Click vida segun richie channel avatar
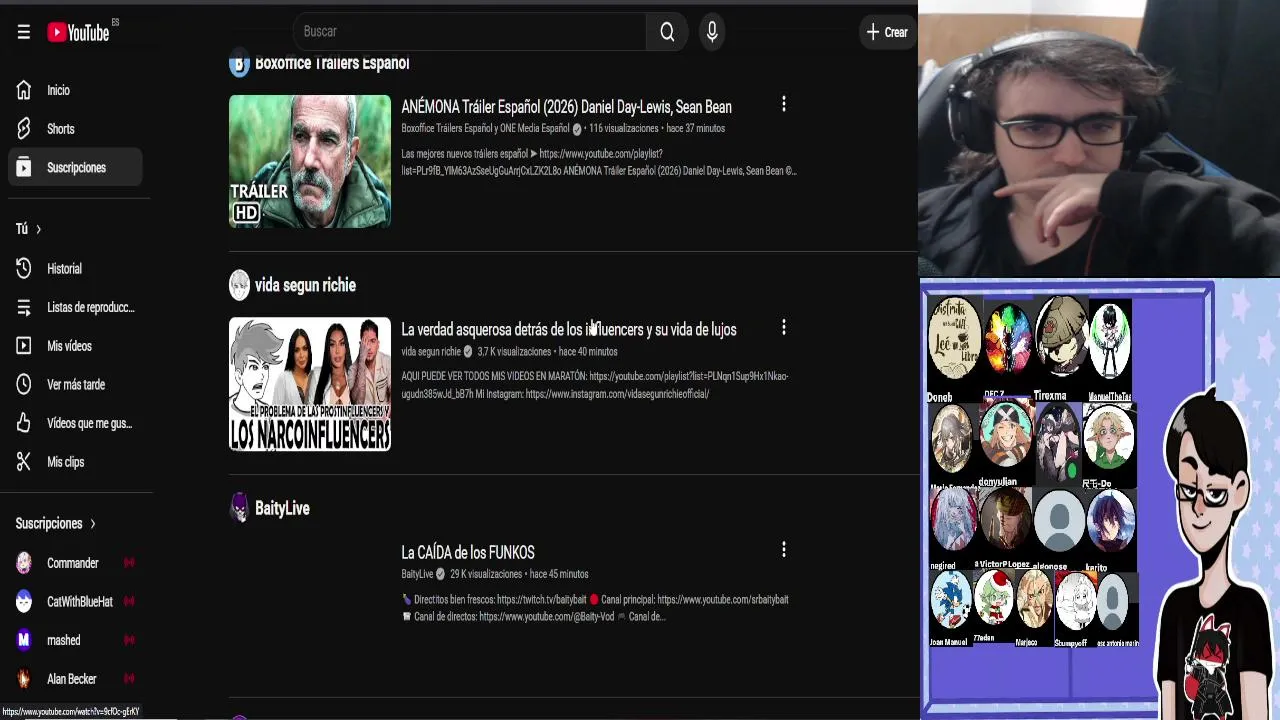Screen dimensions: 1280x720 click(239, 286)
